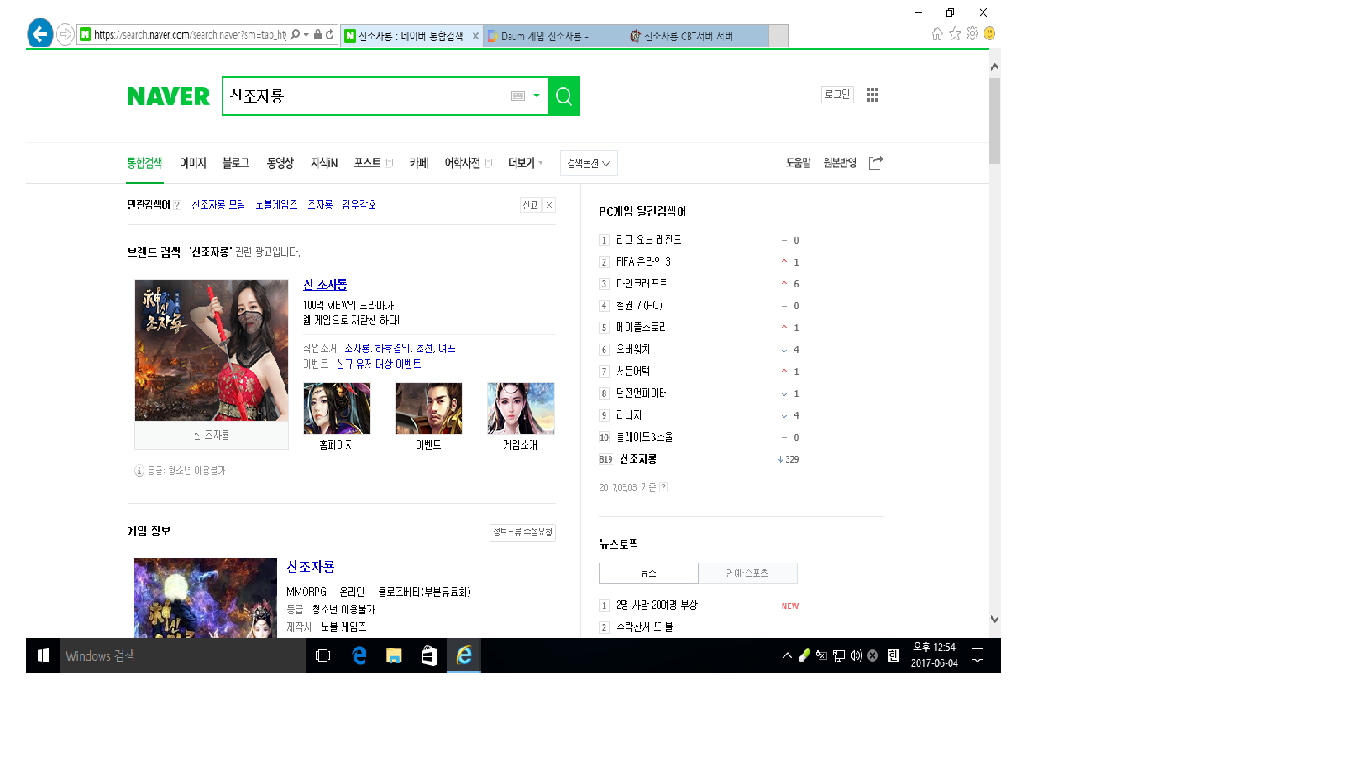Click the 로그인 button

click(837, 94)
